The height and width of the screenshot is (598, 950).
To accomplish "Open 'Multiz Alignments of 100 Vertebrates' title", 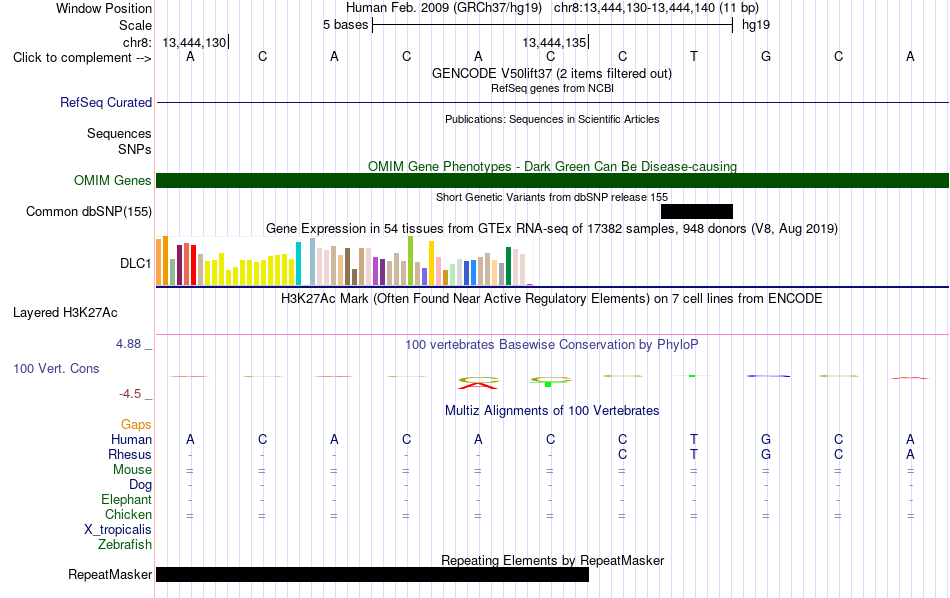I will [x=552, y=411].
